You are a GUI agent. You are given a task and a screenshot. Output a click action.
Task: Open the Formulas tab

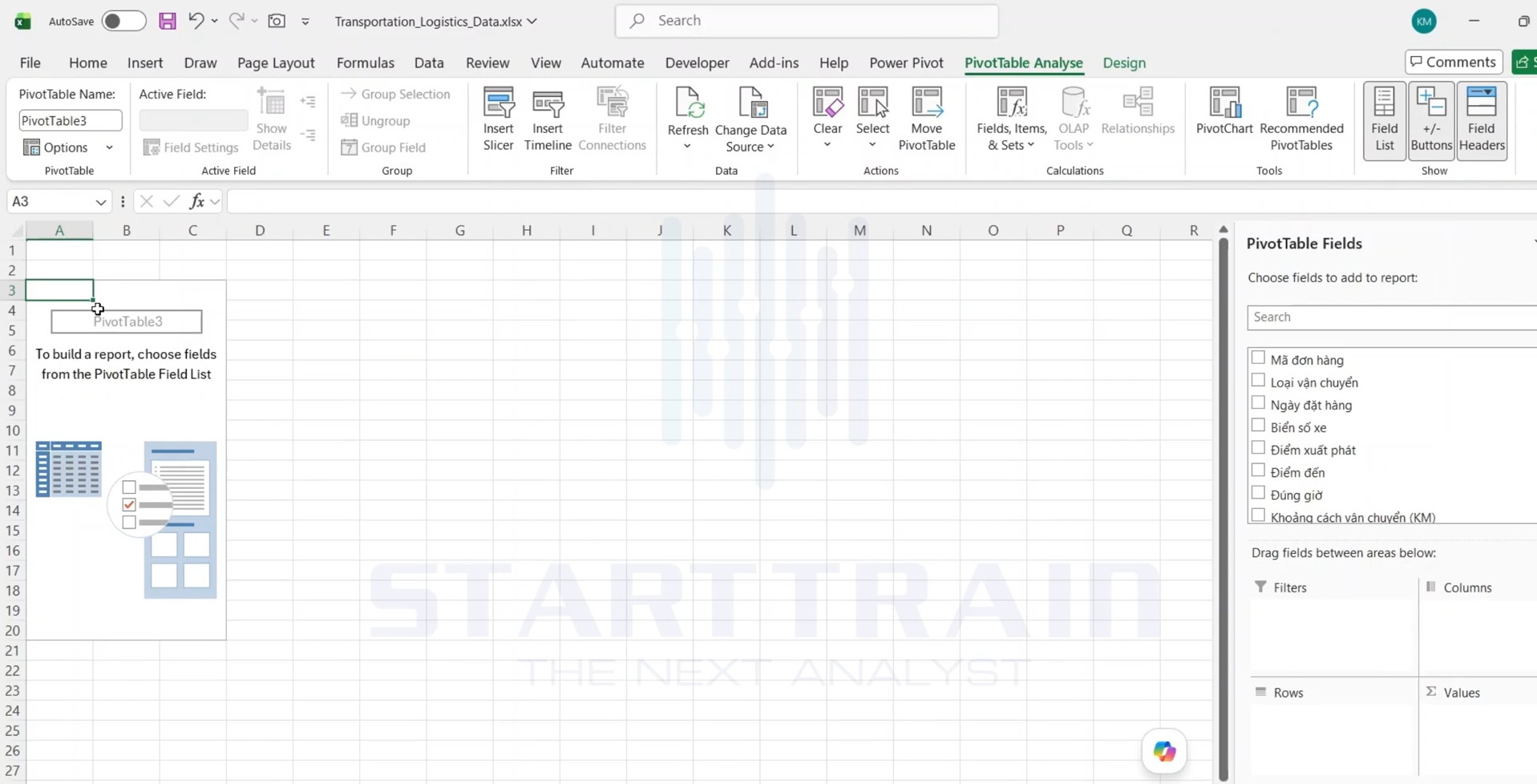click(x=365, y=63)
